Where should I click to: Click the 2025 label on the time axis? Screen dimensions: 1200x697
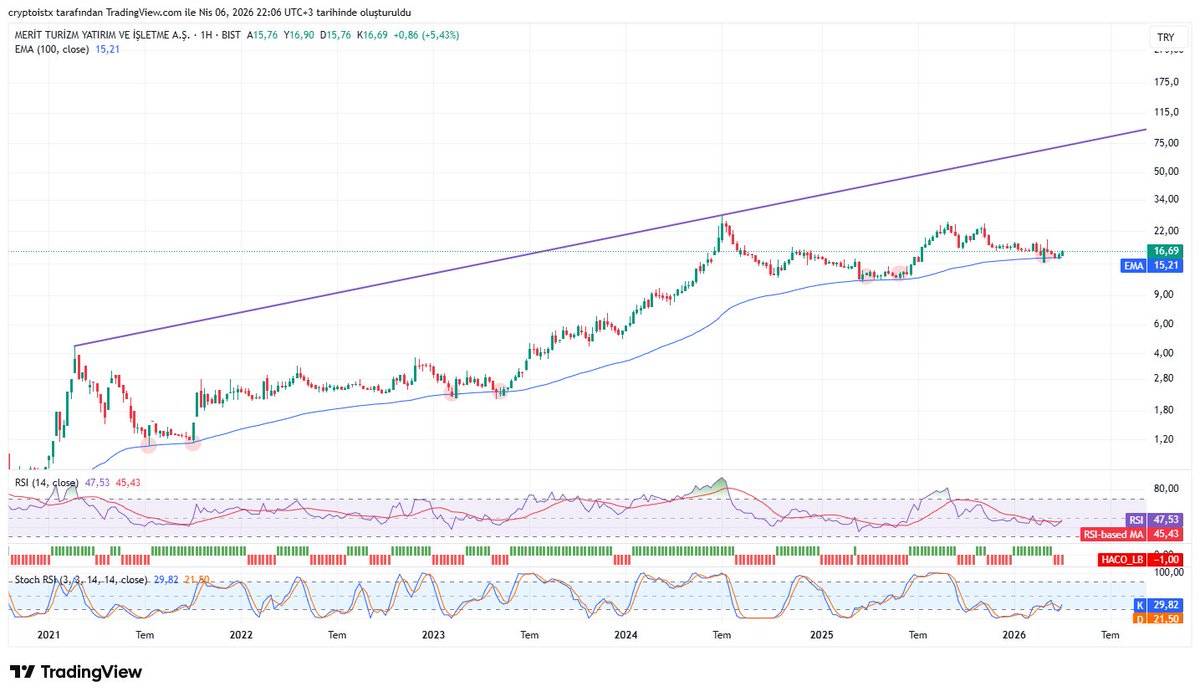pos(821,635)
